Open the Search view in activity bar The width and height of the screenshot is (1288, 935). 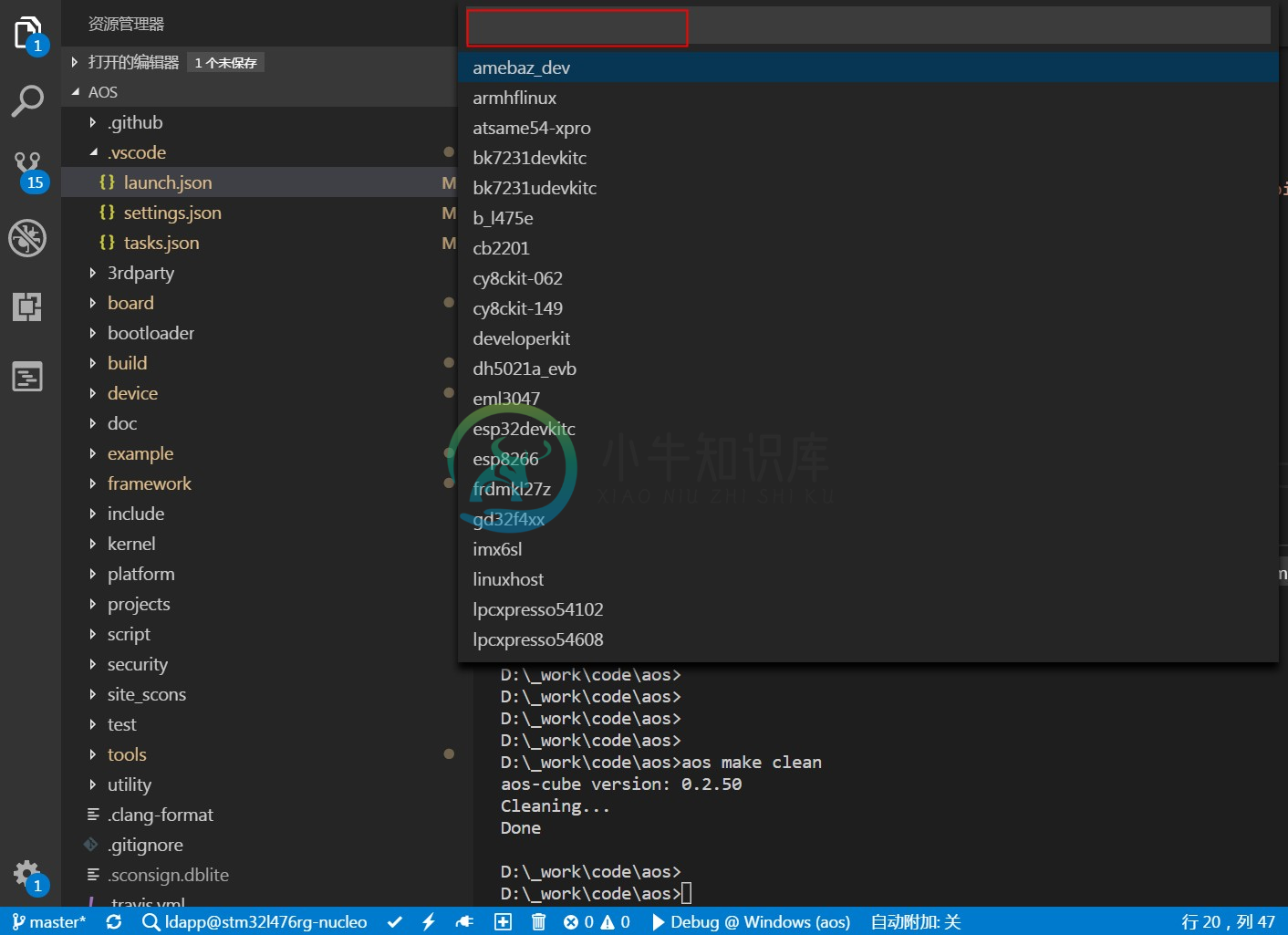[27, 100]
